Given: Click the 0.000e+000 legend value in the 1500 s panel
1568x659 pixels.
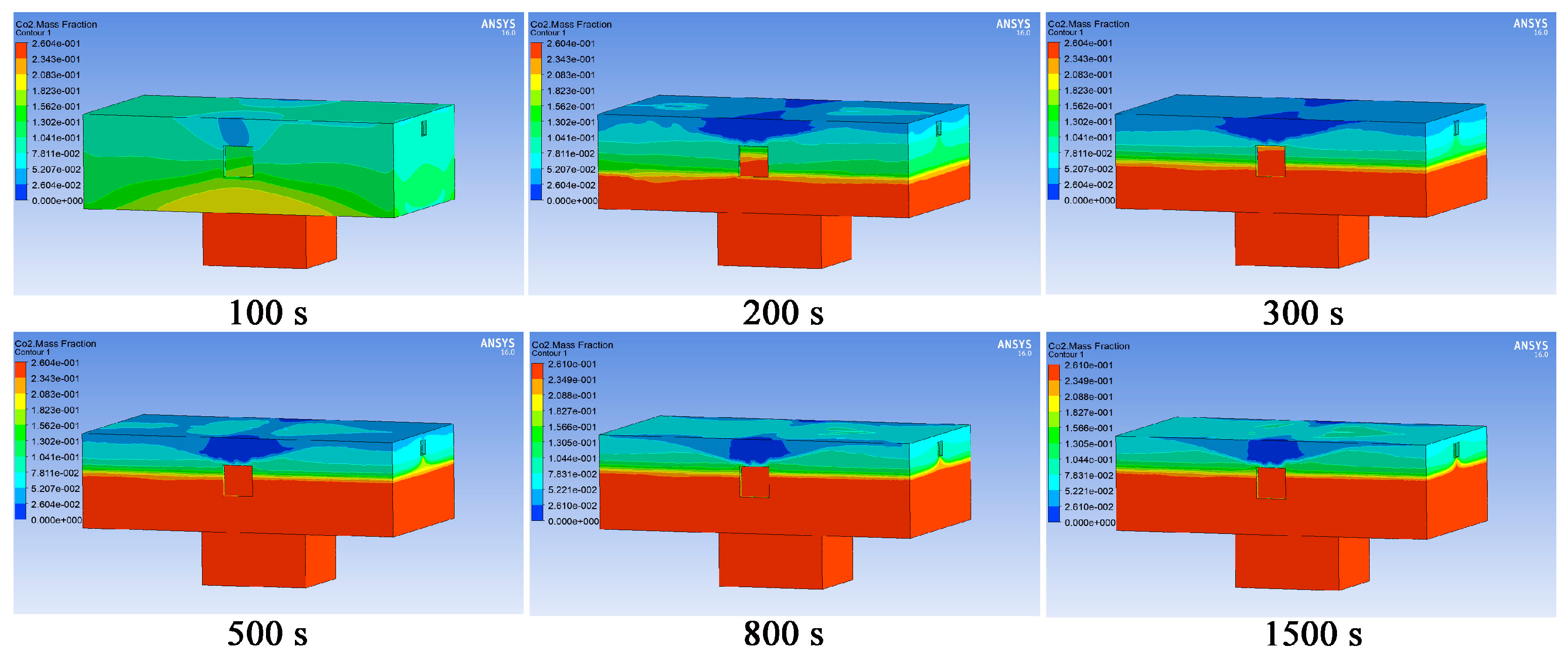Looking at the screenshot, I should 1090,523.
